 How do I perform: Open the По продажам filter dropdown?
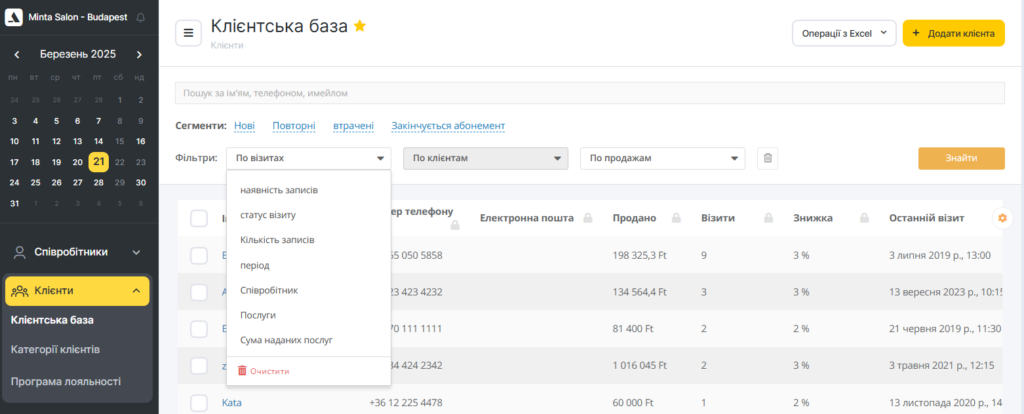(x=663, y=158)
